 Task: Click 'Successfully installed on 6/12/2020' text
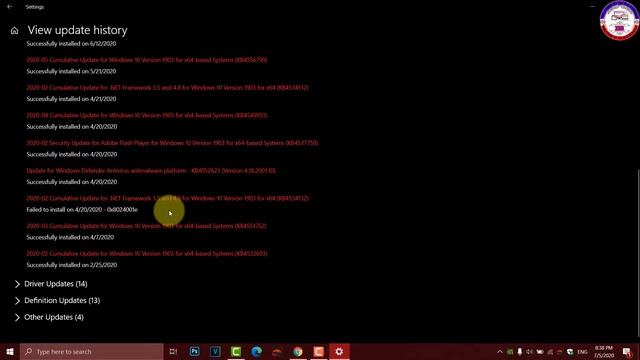[x=71, y=43]
